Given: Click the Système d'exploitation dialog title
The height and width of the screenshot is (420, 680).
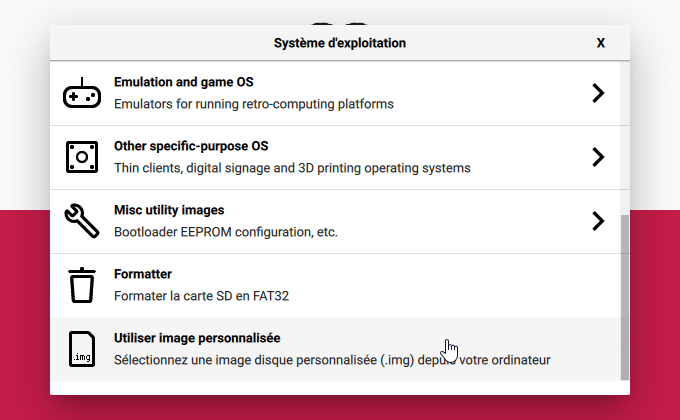Looking at the screenshot, I should [340, 43].
